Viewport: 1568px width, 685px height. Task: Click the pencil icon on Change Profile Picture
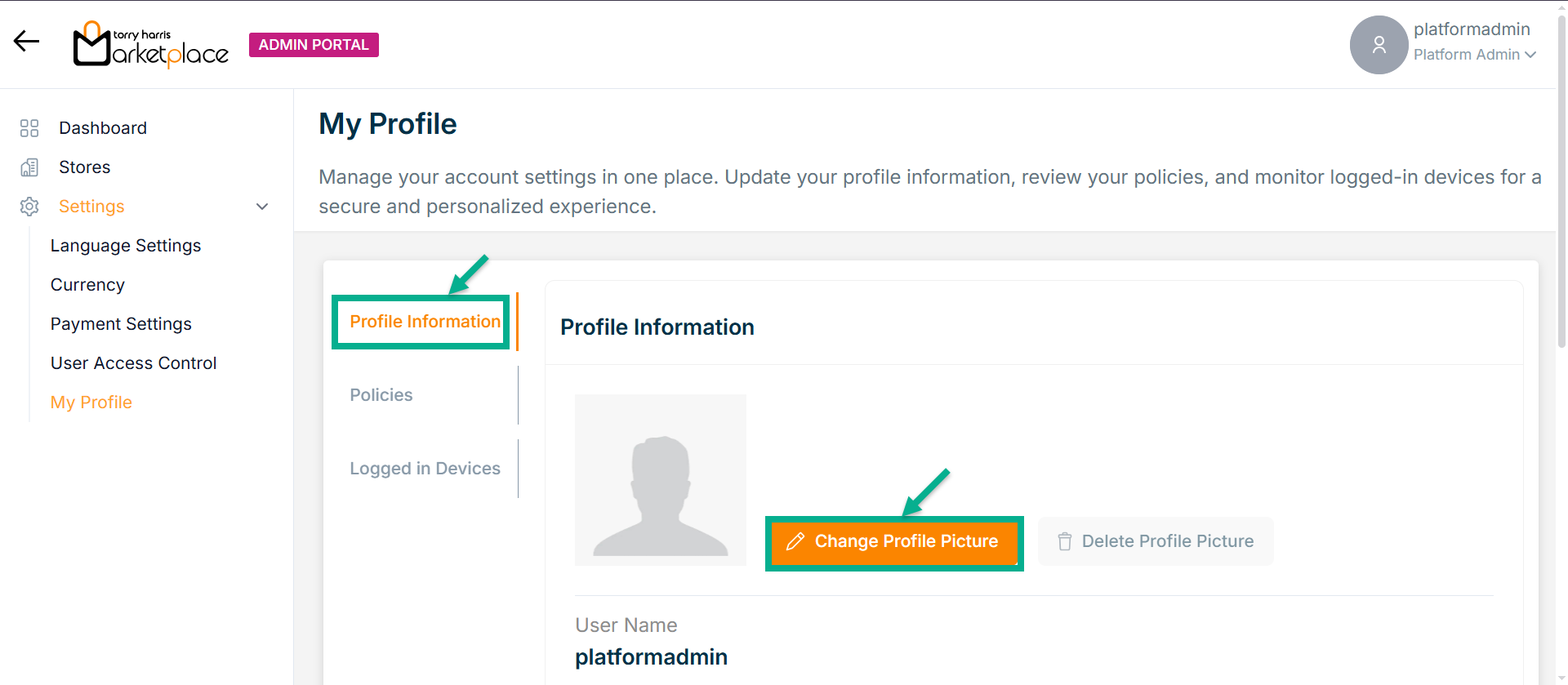point(795,542)
